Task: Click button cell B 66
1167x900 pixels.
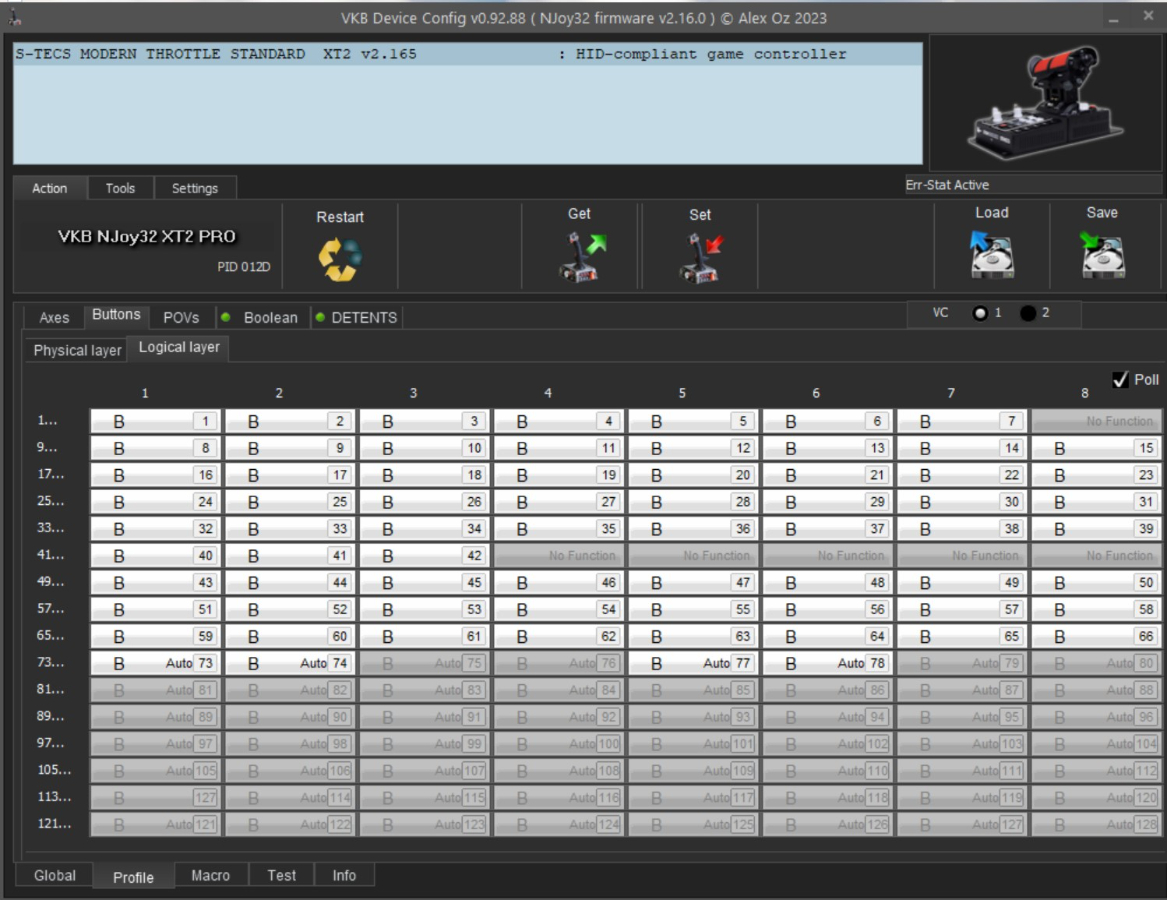Action: coord(1096,636)
